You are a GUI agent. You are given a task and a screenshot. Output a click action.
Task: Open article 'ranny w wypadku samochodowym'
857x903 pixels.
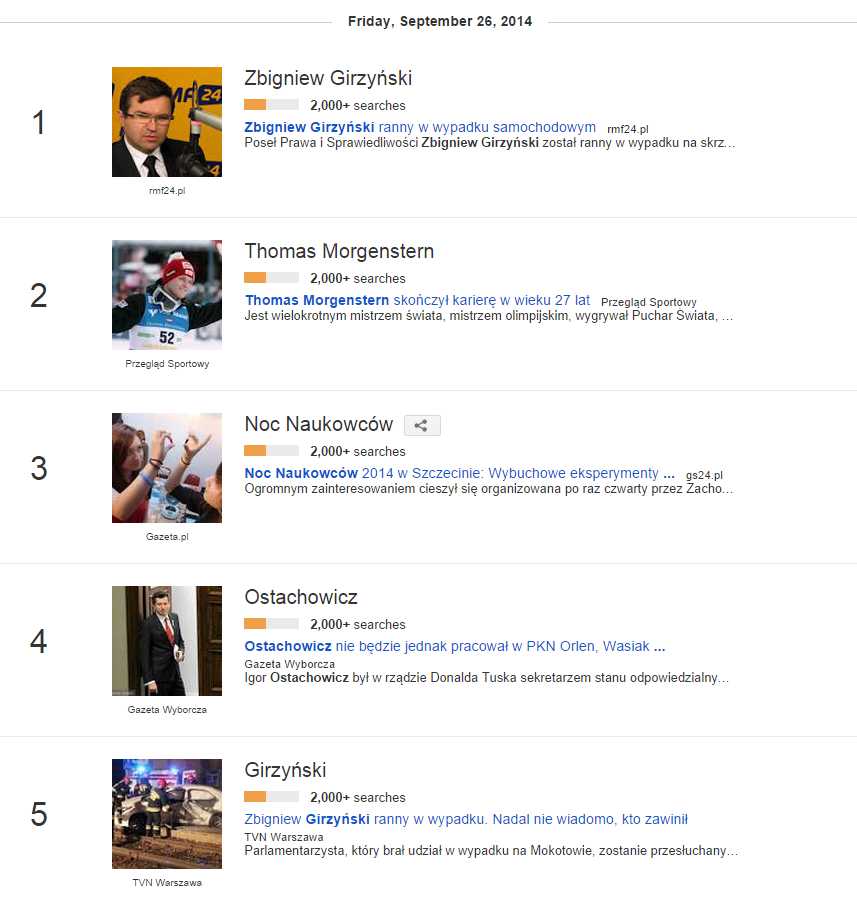[x=420, y=128]
